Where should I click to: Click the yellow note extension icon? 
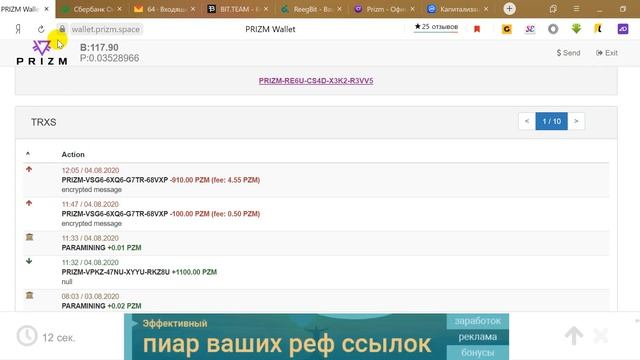tap(598, 29)
